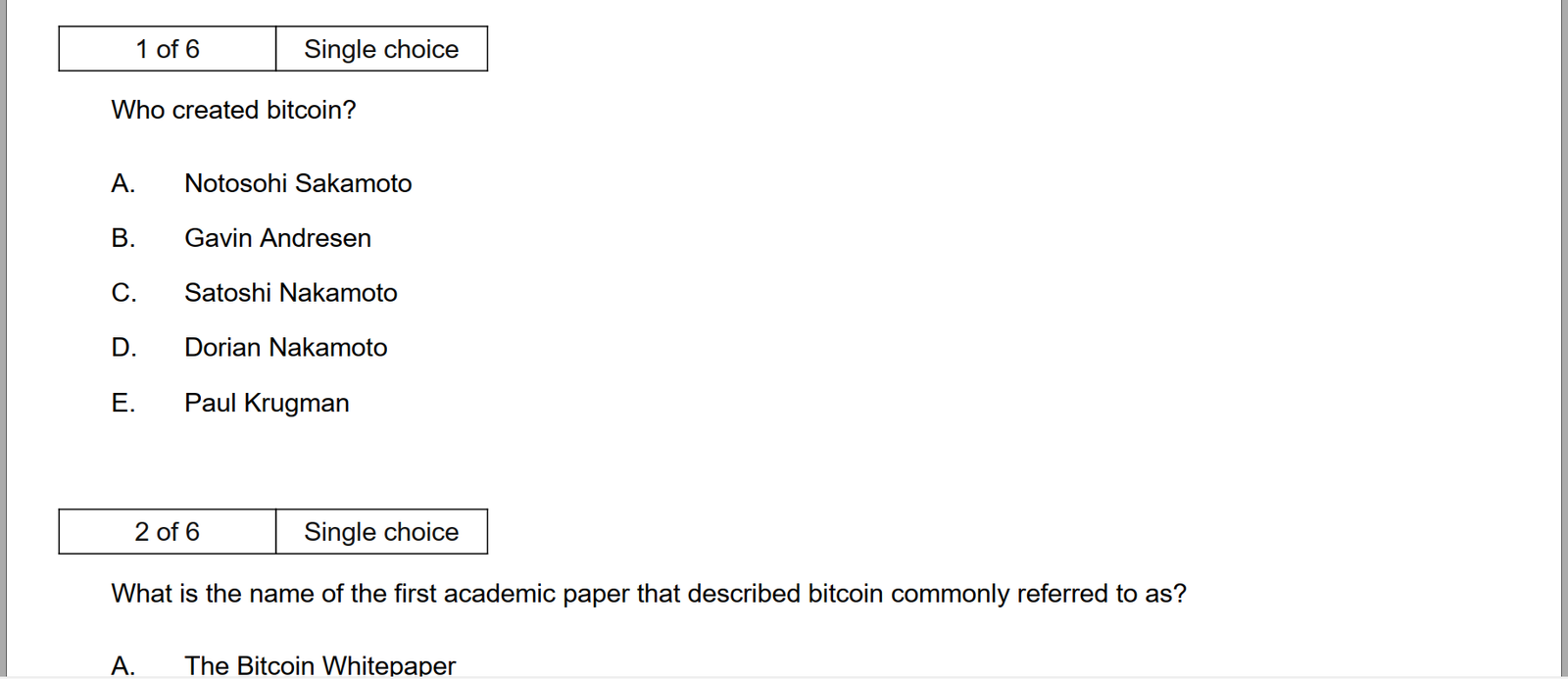Viewport: 1568px width, 679px height.
Task: Click the 'Single choice' label for question 1
Action: pyautogui.click(x=381, y=49)
